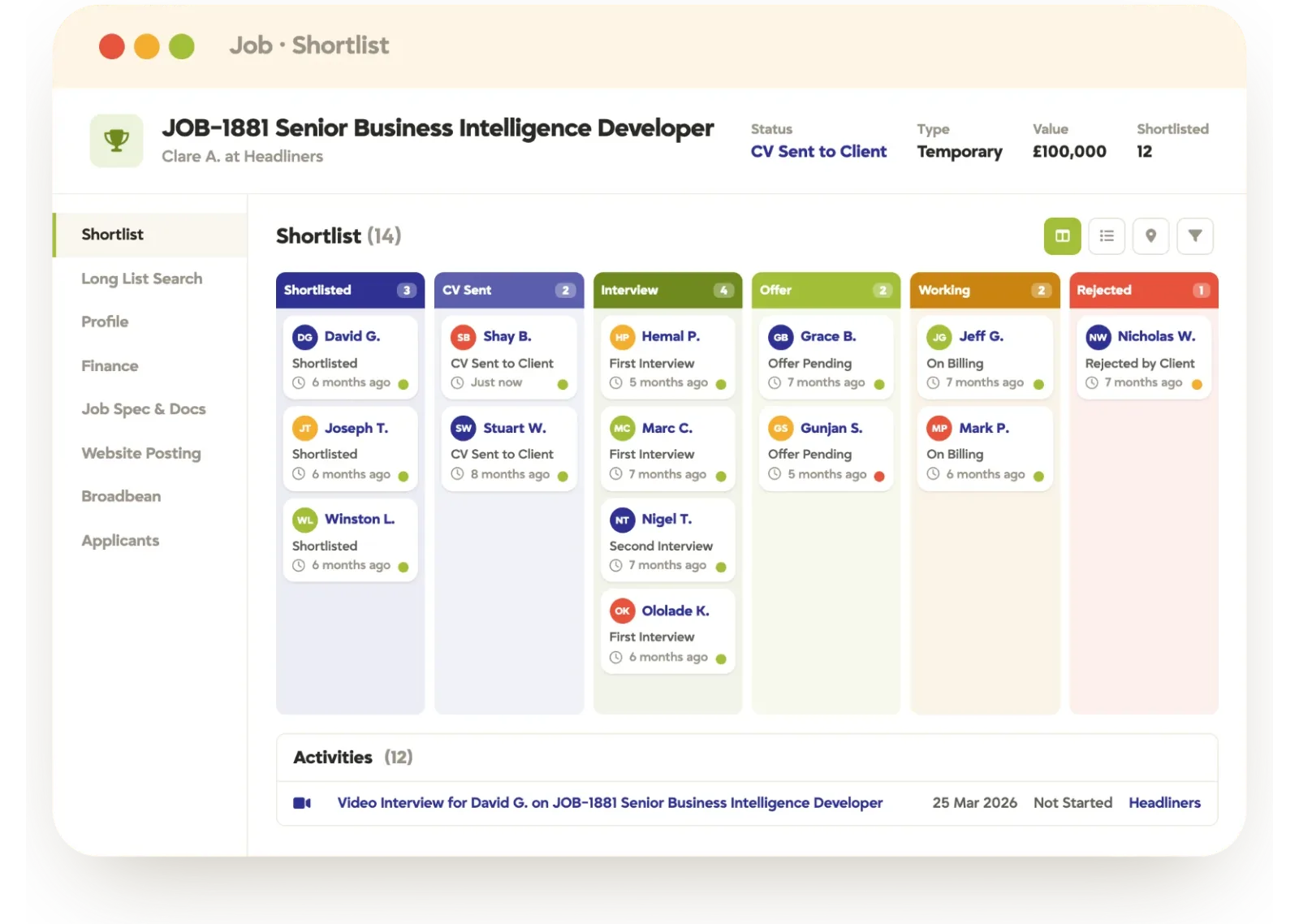Click the job trophy icon
This screenshot has width=1299, height=924.
coord(117,140)
